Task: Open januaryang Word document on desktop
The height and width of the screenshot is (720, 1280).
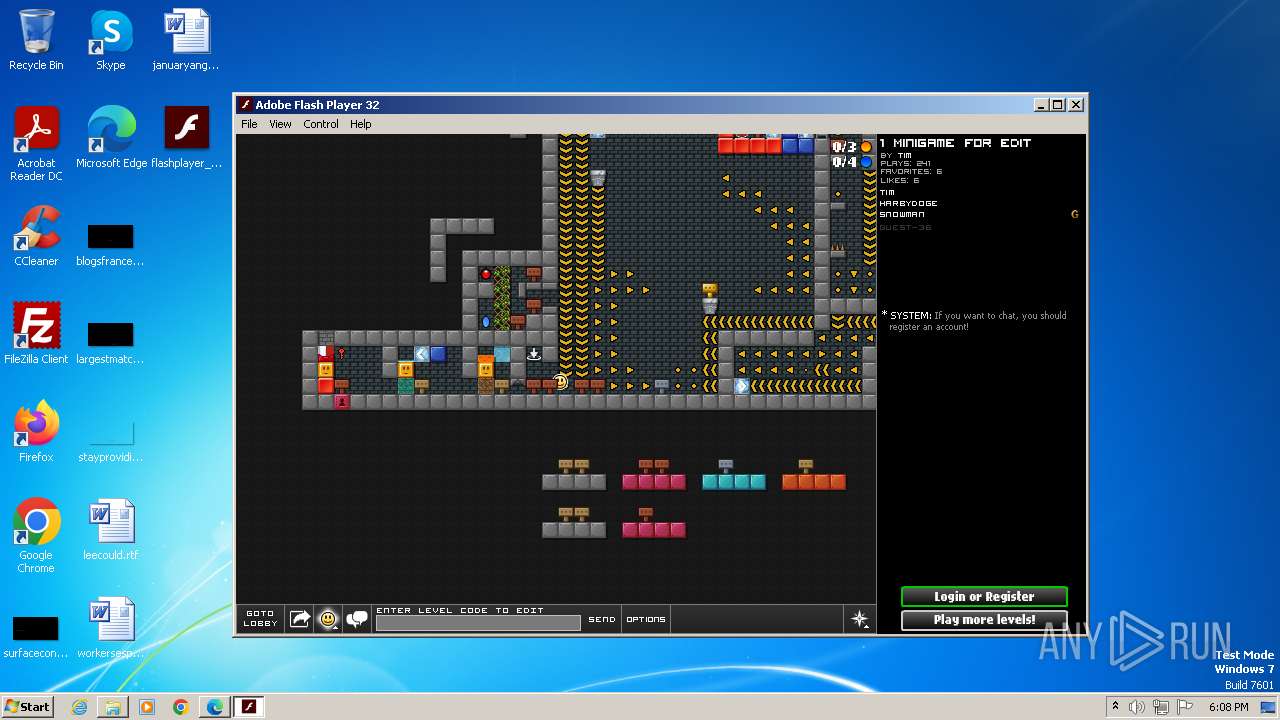Action: [x=186, y=40]
